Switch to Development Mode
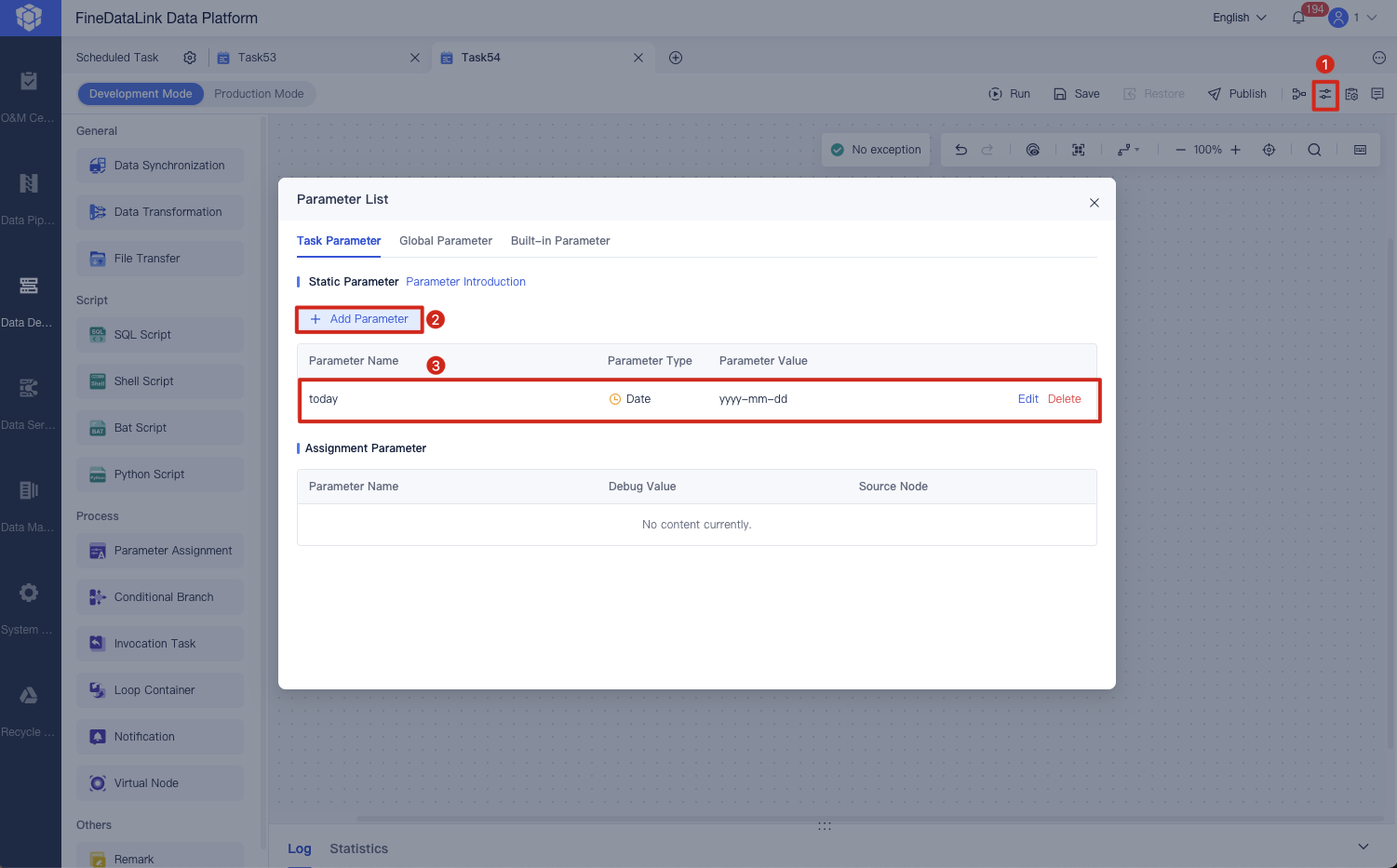This screenshot has width=1397, height=868. (x=141, y=94)
